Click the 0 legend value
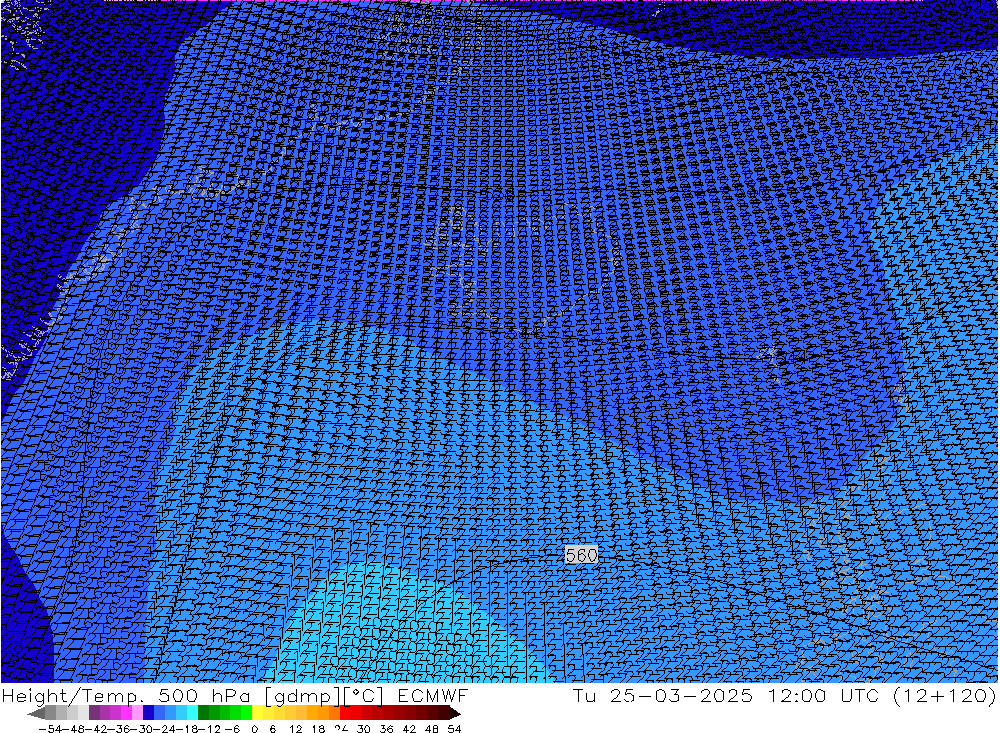This screenshot has height=733, width=1000. click(x=254, y=729)
